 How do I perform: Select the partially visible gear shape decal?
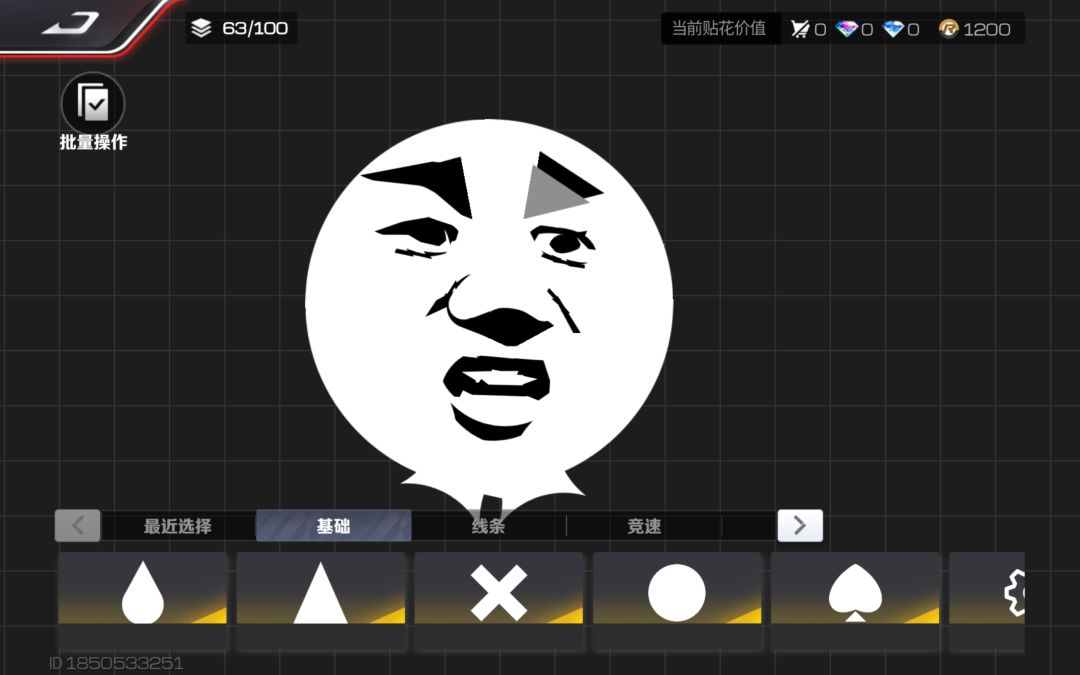[x=987, y=601]
